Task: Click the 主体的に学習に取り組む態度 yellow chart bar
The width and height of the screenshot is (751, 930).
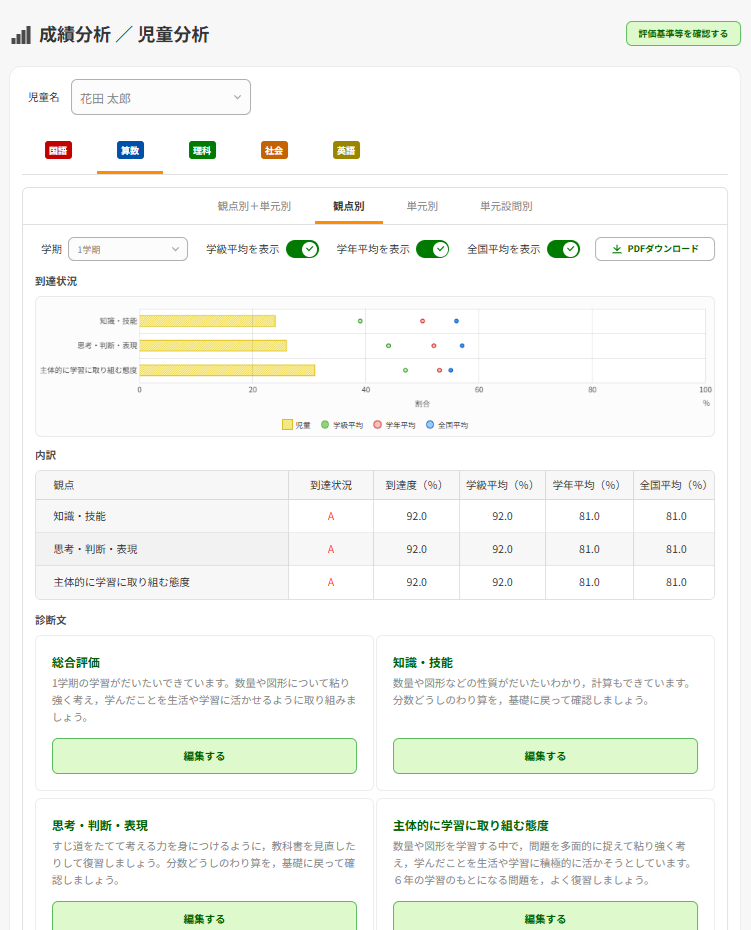Action: (x=227, y=370)
